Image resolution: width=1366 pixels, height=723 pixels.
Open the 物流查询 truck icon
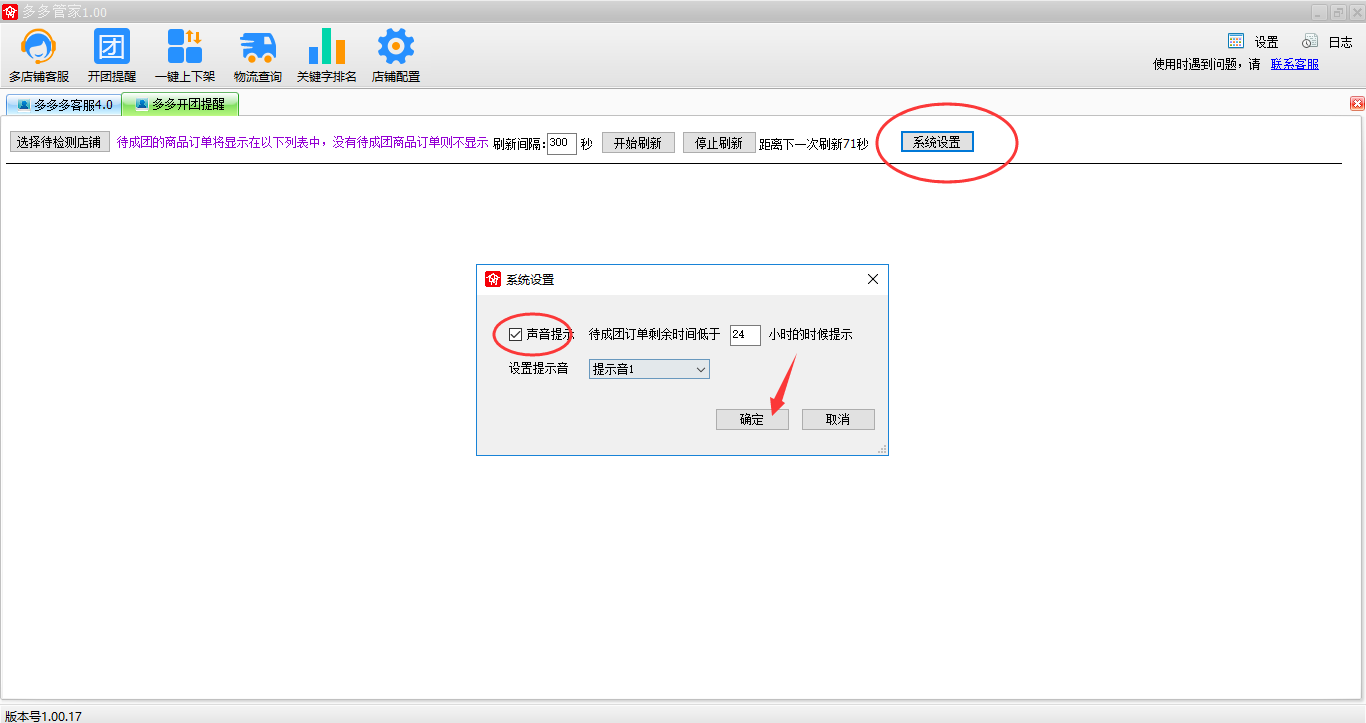coord(257,47)
